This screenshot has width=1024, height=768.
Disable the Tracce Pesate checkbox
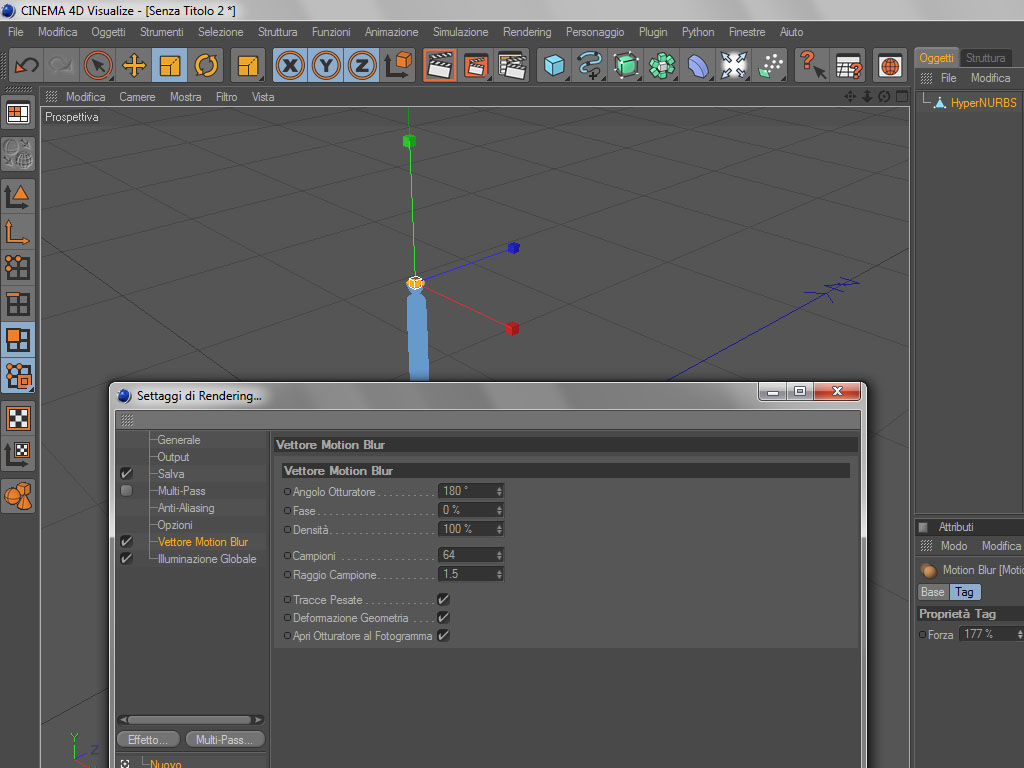(443, 600)
